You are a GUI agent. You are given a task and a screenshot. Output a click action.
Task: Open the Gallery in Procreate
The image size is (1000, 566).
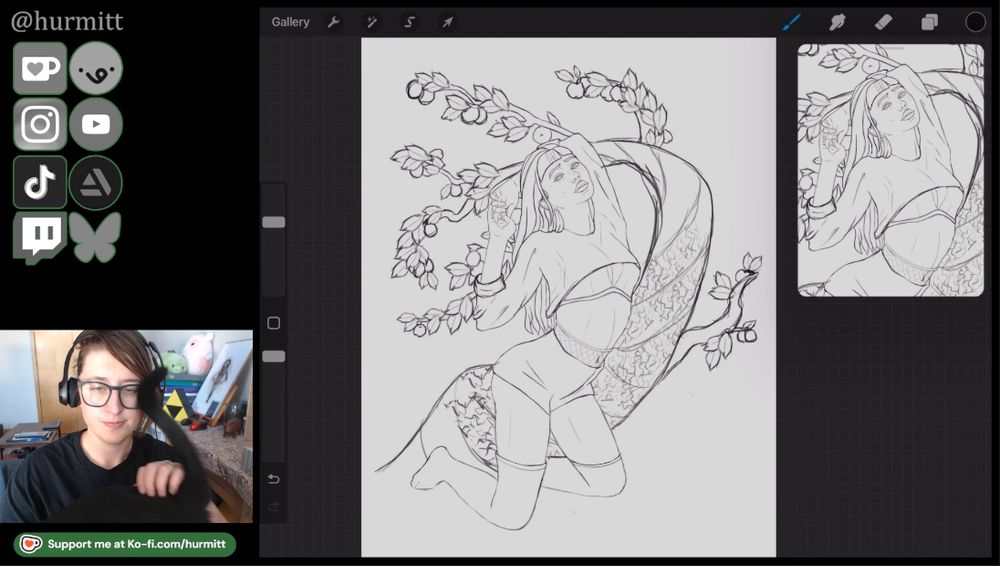(x=290, y=22)
